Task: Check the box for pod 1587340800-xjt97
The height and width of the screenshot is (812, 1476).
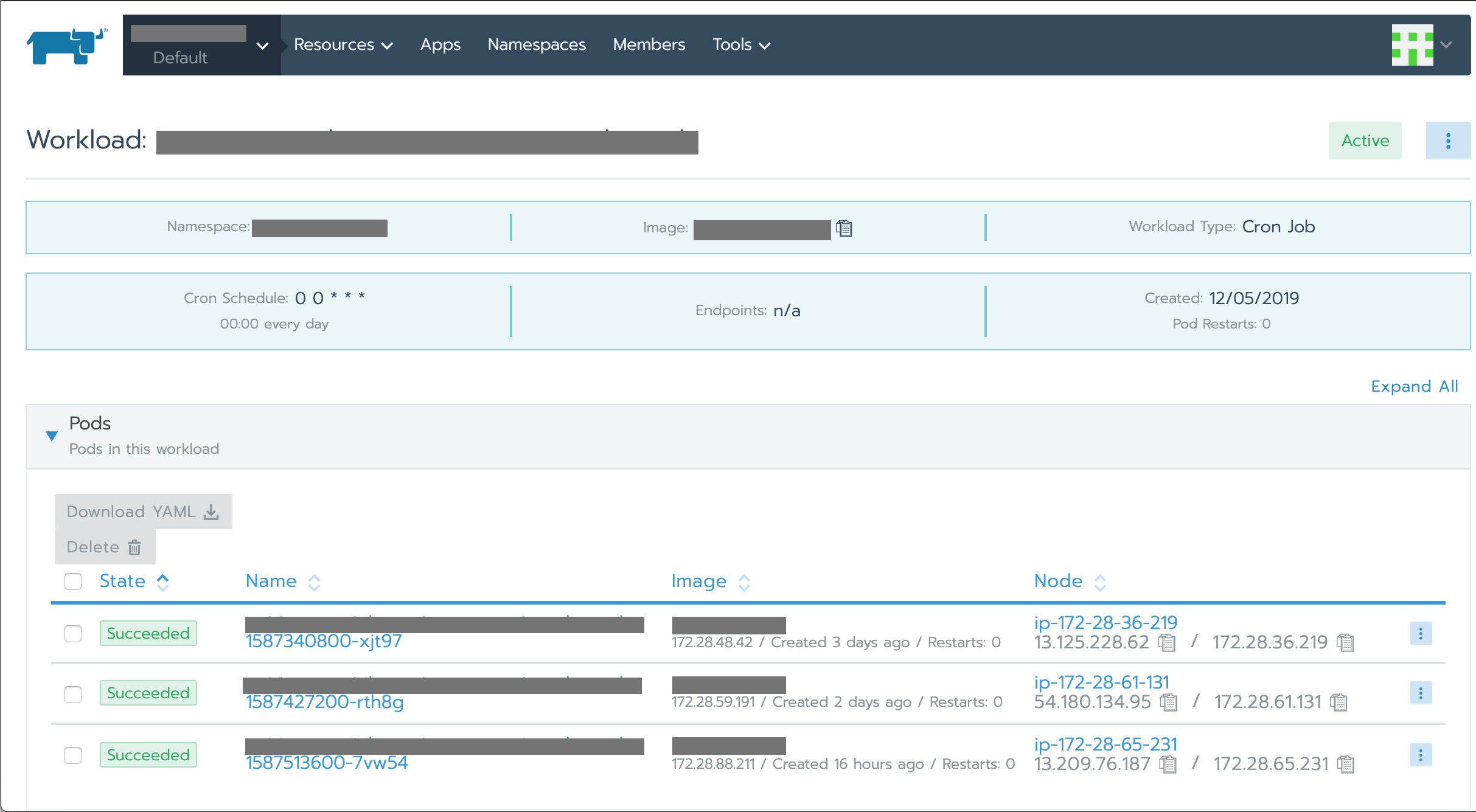Action: pyautogui.click(x=73, y=633)
